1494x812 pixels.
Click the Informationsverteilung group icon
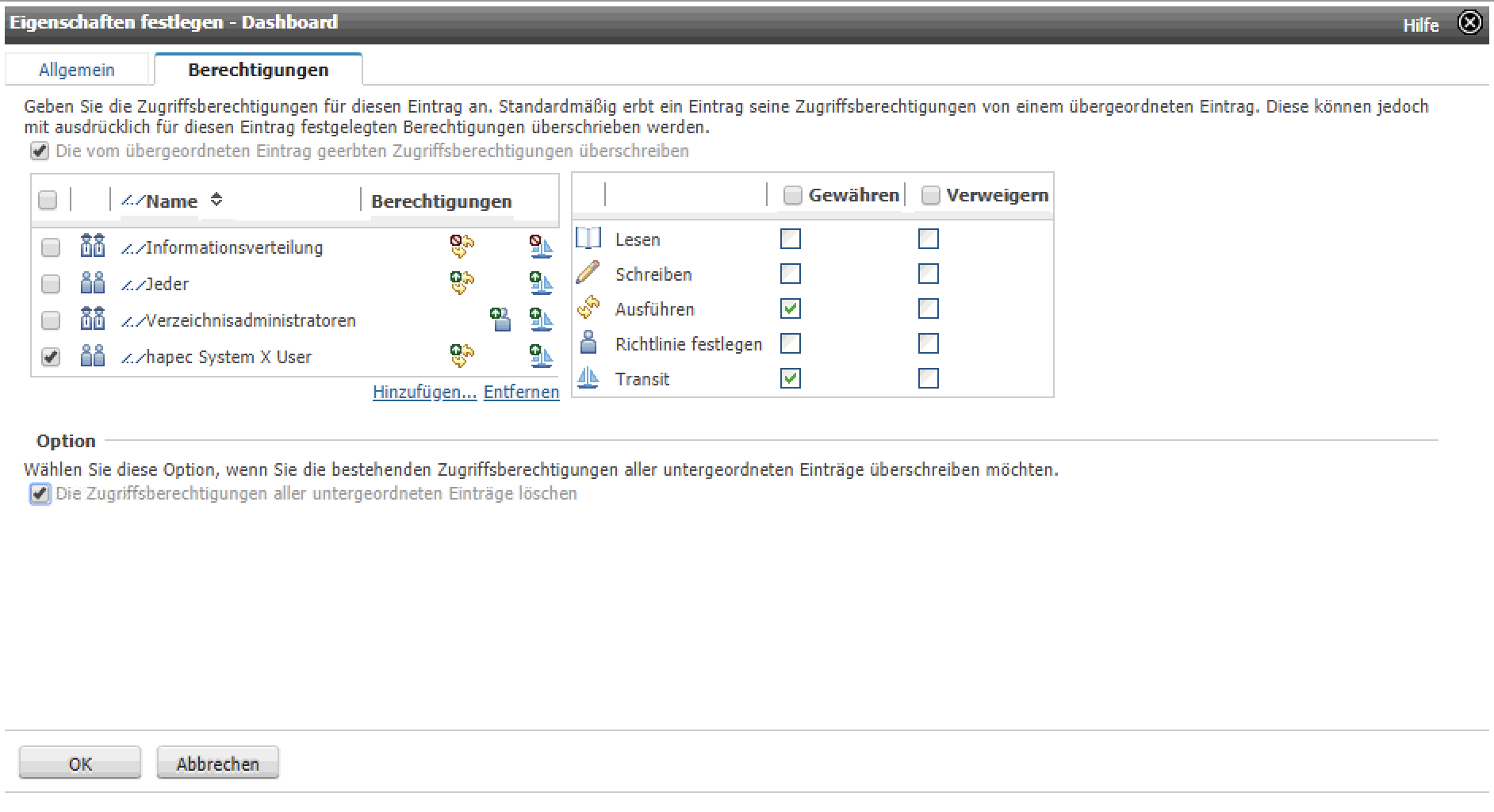tap(93, 247)
